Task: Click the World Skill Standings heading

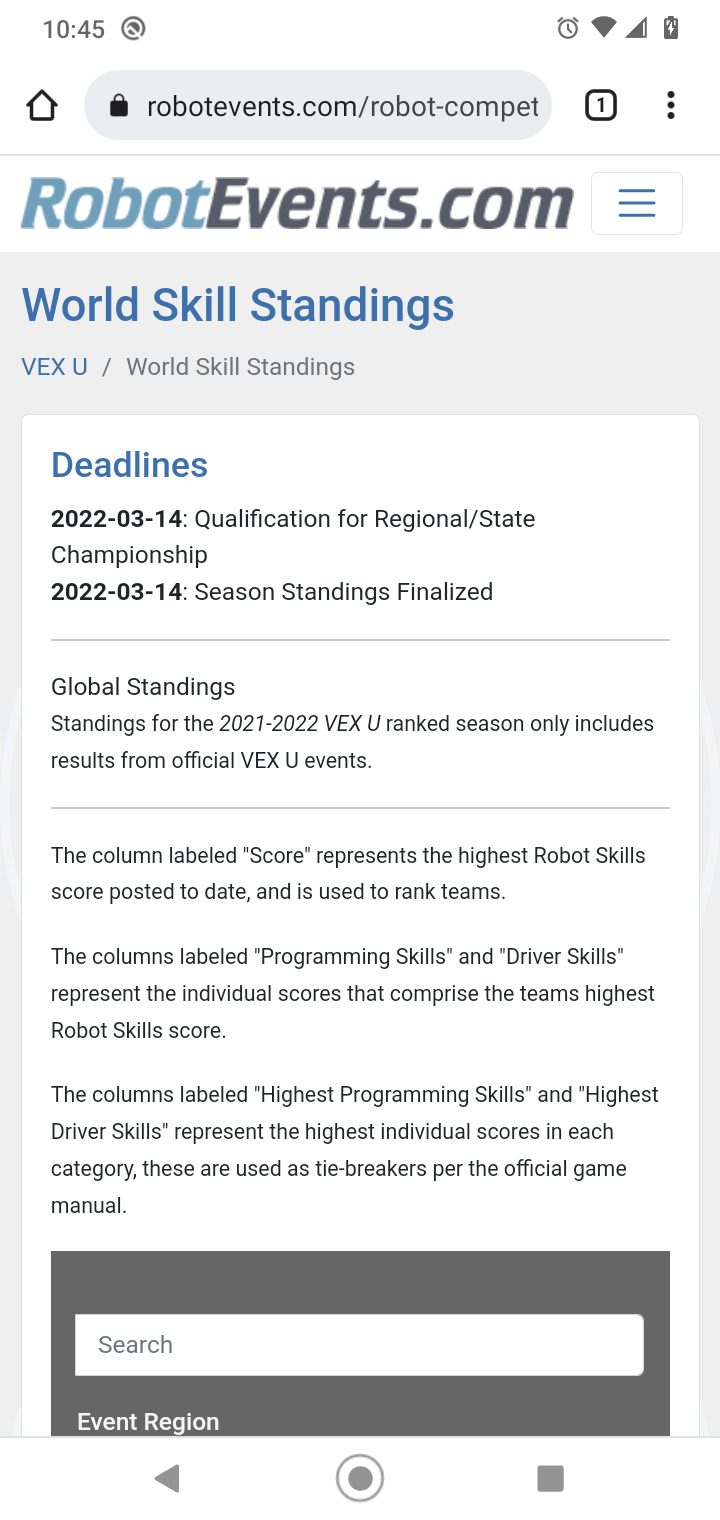Action: click(x=238, y=305)
